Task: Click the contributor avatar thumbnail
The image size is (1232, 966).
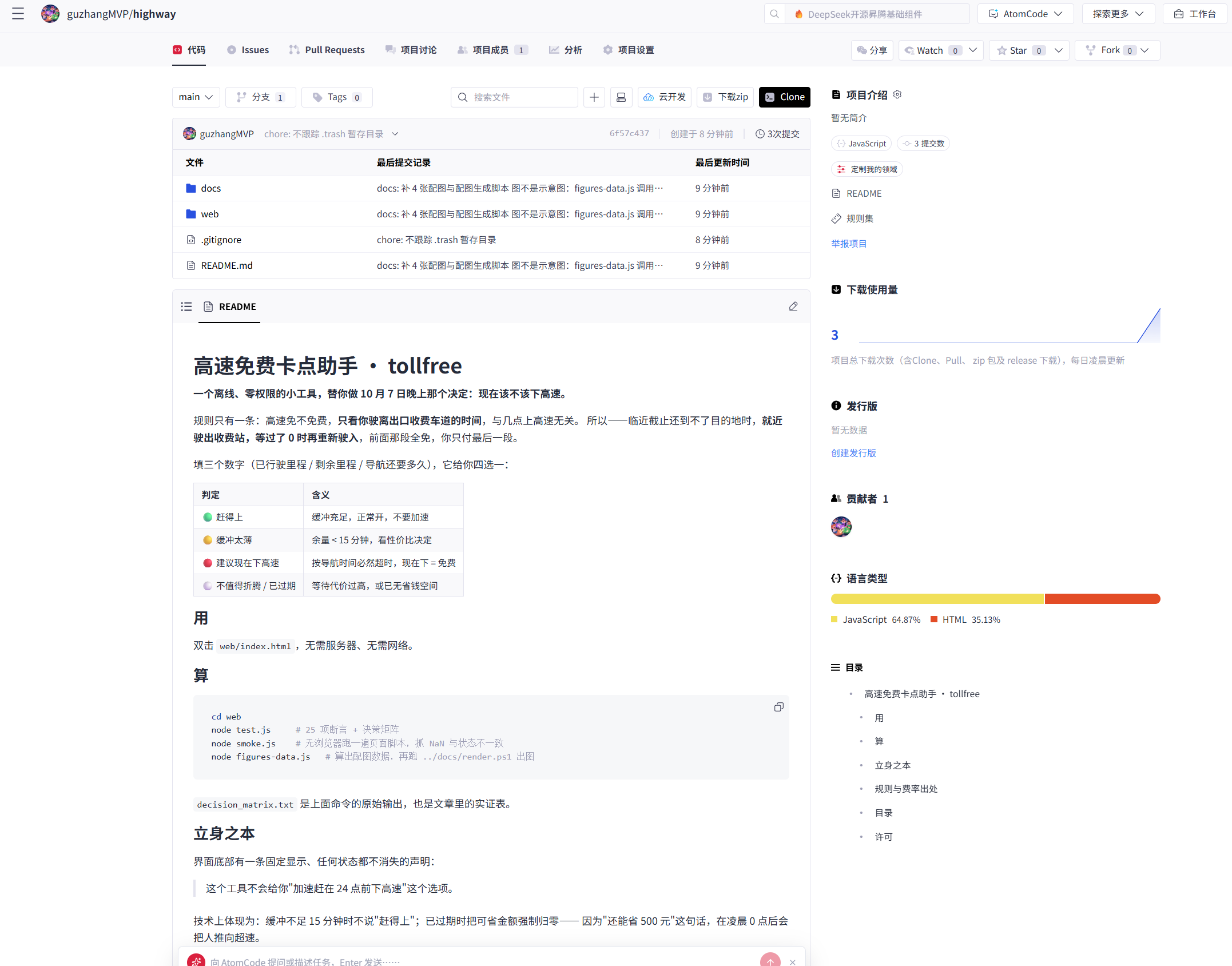Action: pyautogui.click(x=841, y=527)
